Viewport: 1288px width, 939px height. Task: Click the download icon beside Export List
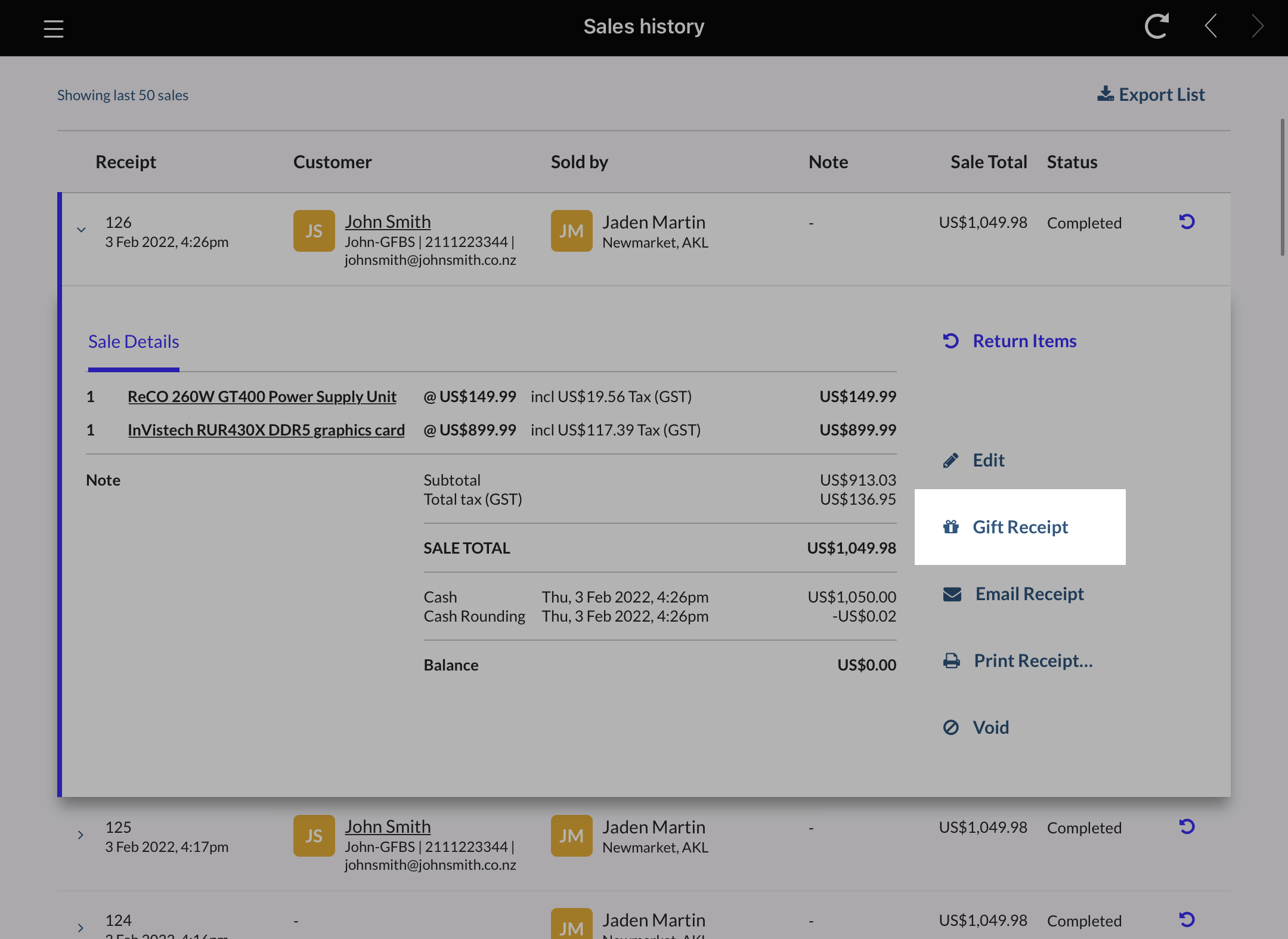1107,94
